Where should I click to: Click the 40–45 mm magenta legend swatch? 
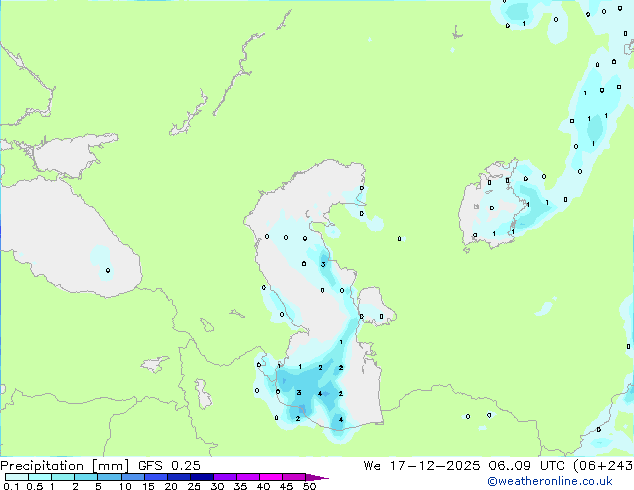271,477
